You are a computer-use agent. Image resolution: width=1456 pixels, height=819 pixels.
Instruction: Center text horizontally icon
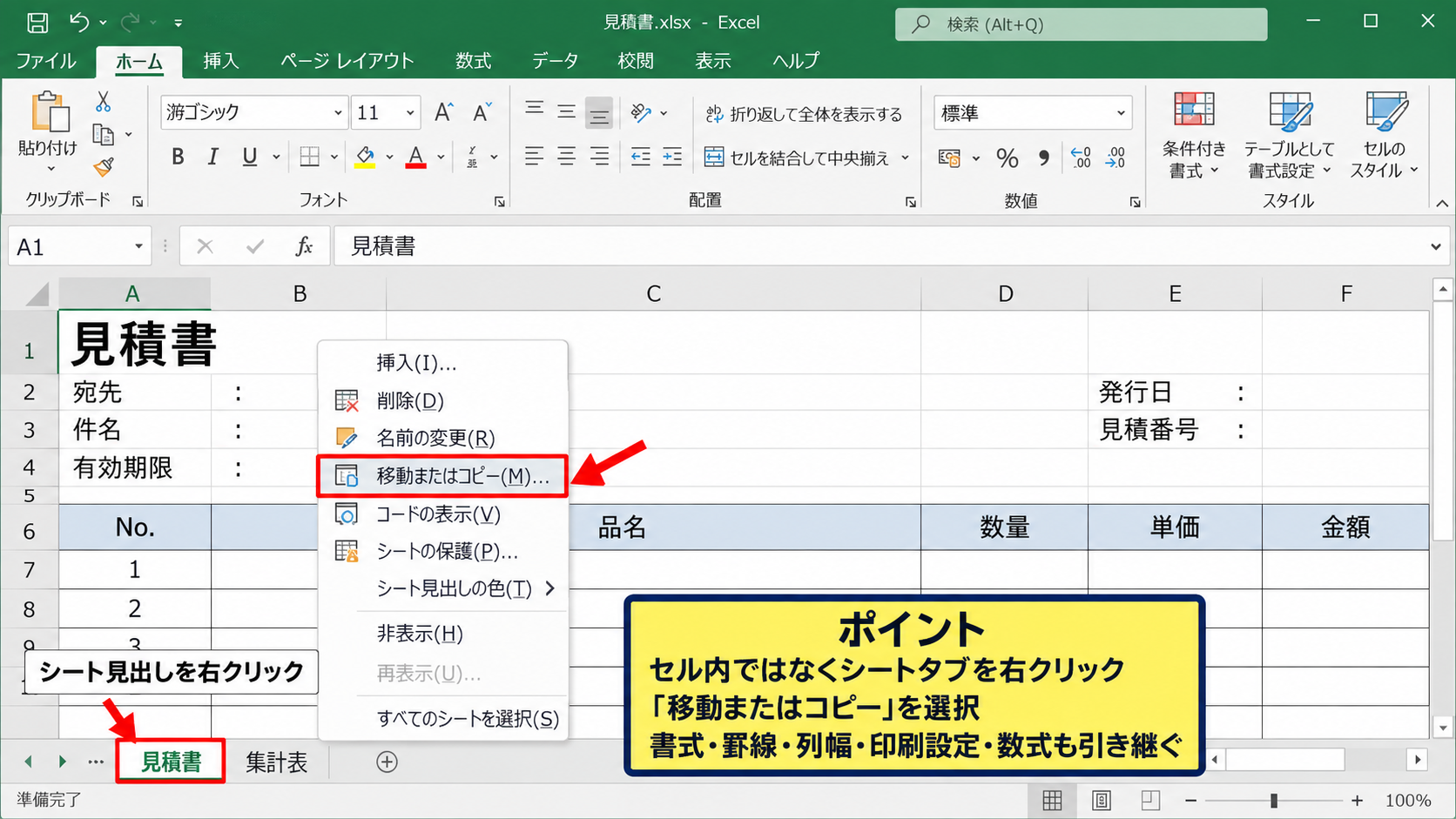pos(567,157)
